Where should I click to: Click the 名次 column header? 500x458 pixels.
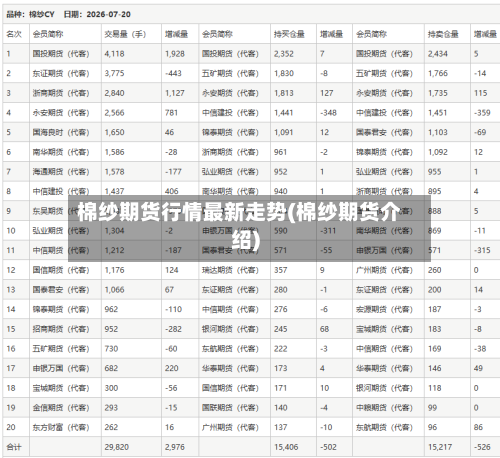coord(14,34)
